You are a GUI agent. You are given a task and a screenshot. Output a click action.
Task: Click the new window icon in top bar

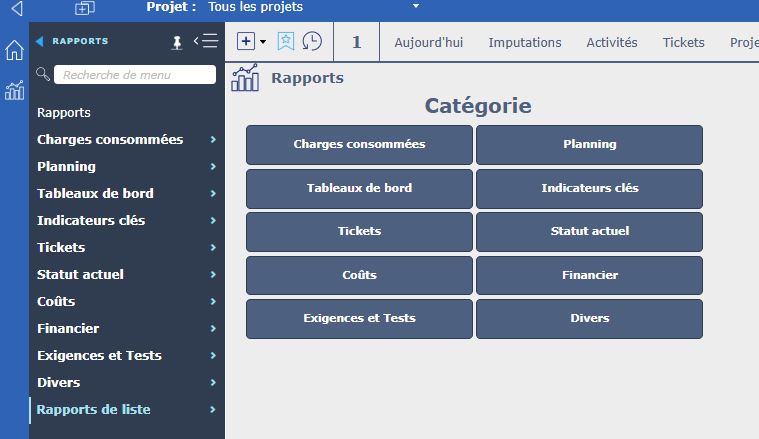(x=84, y=8)
